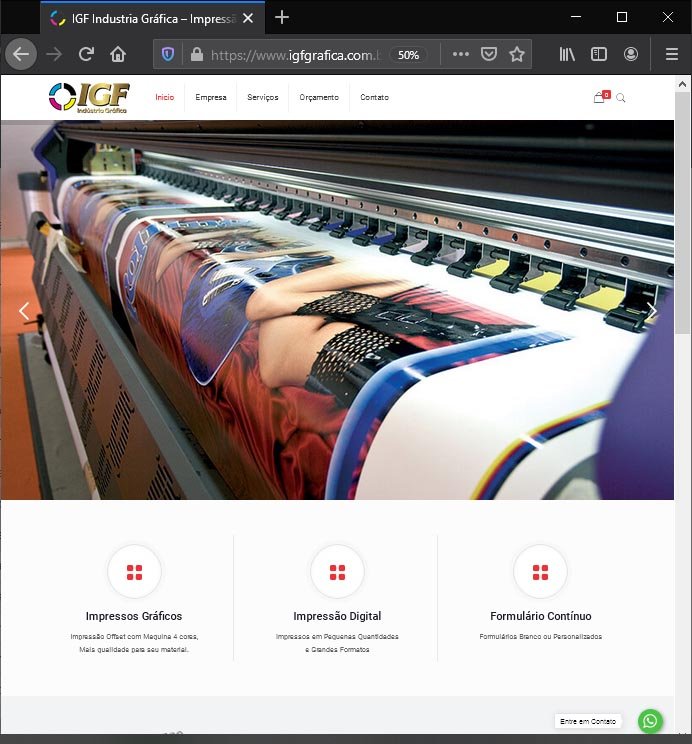692x744 pixels.
Task: Open the Firefox library icon
Action: coord(567,55)
